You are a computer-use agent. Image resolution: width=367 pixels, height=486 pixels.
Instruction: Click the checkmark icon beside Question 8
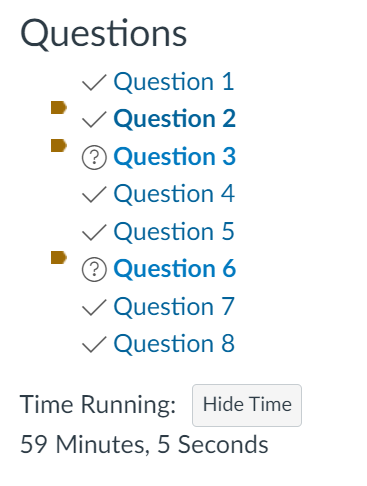pos(94,344)
